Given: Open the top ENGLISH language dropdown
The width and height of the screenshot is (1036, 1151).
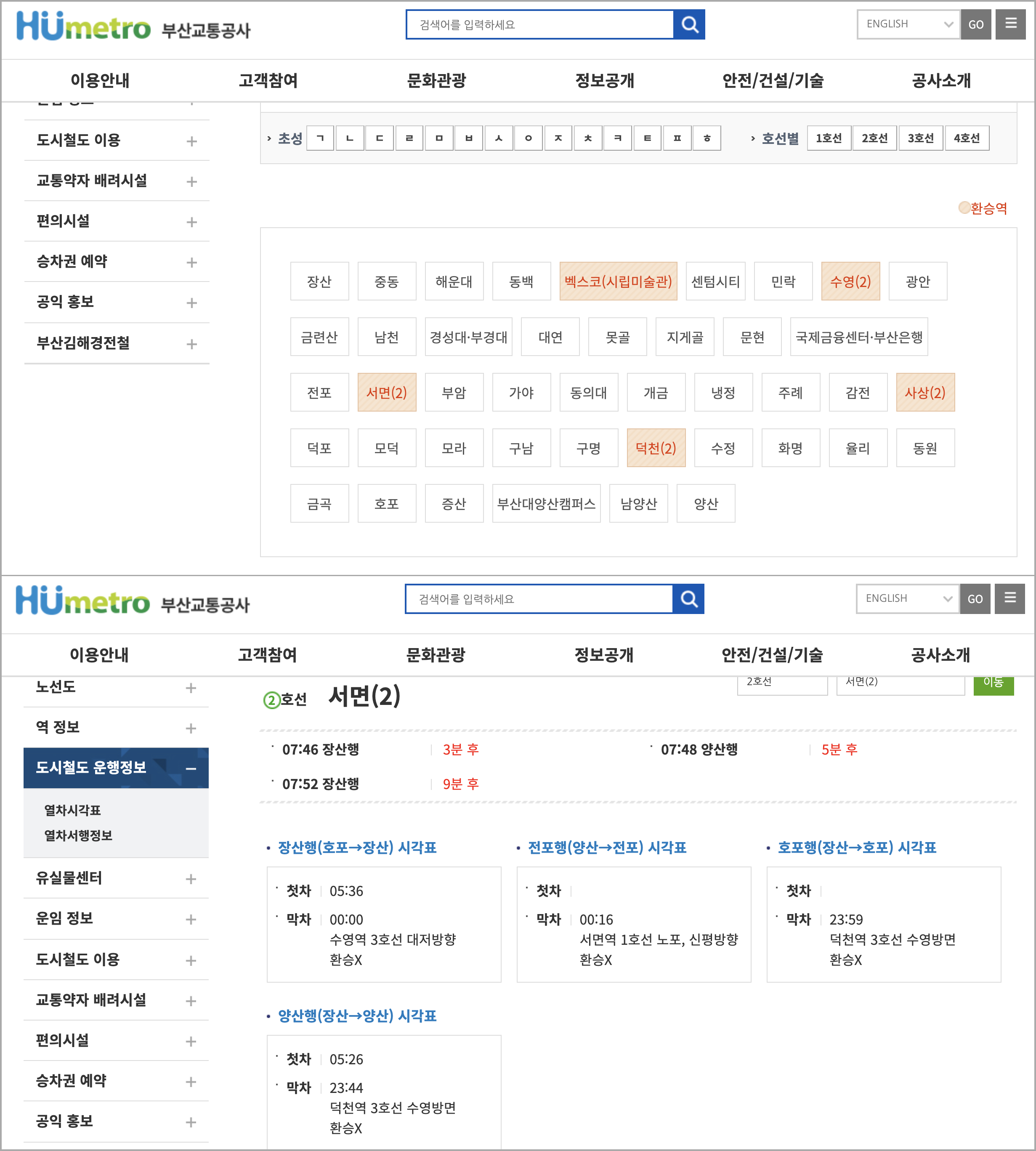Looking at the screenshot, I should point(908,24).
